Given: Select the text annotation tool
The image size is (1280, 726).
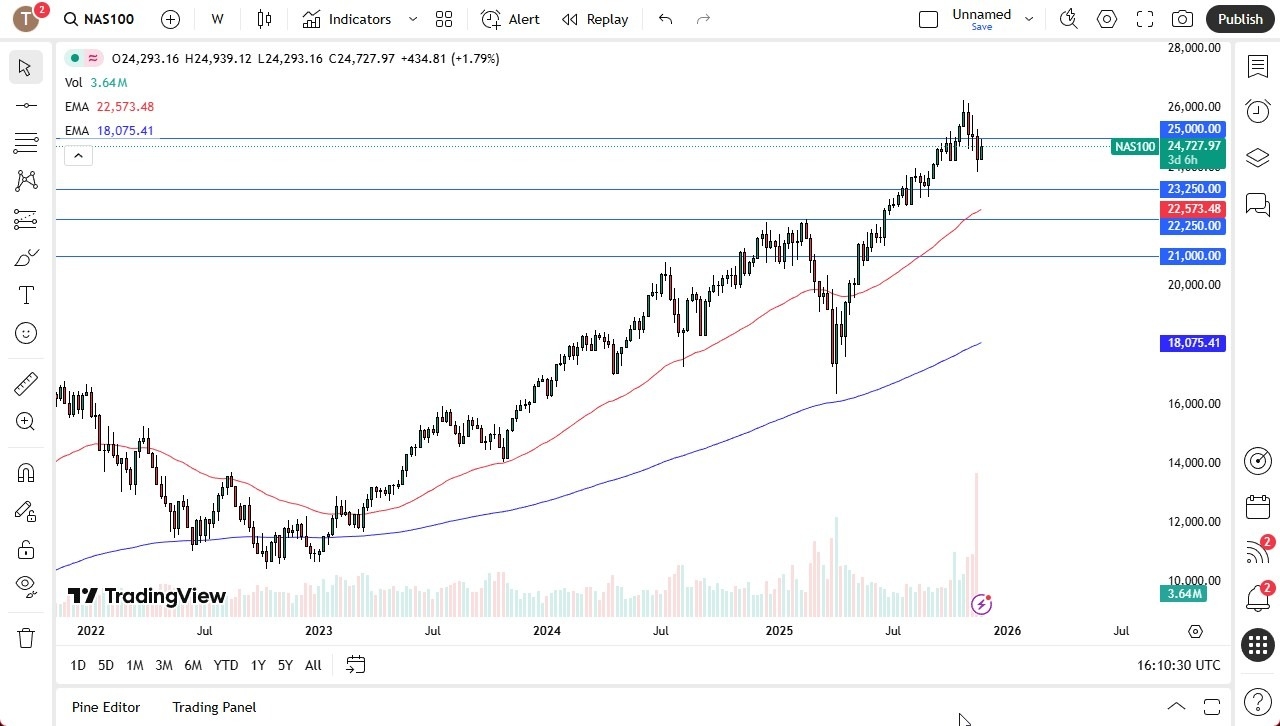Looking at the screenshot, I should [25, 294].
